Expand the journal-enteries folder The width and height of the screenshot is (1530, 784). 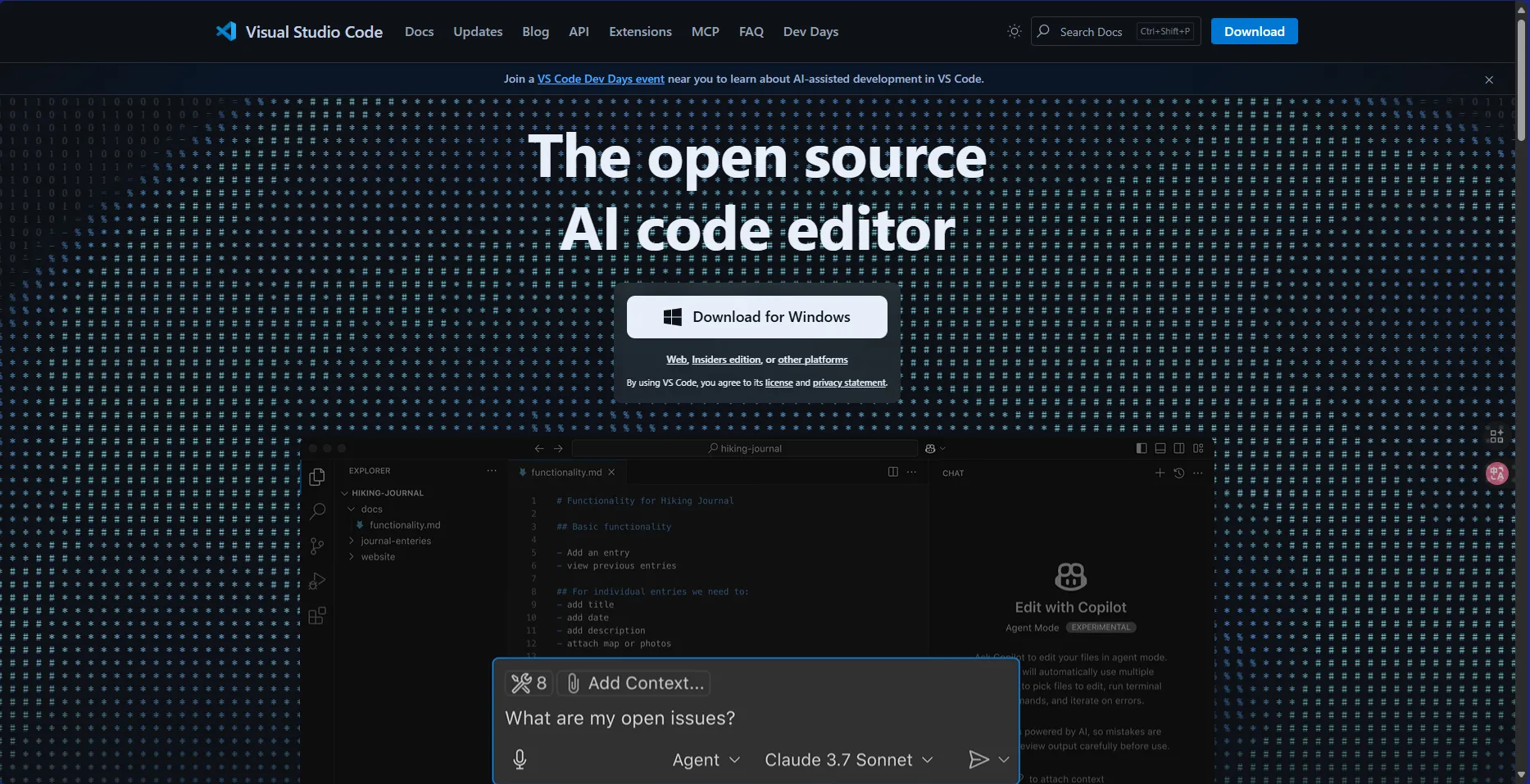[x=395, y=541]
